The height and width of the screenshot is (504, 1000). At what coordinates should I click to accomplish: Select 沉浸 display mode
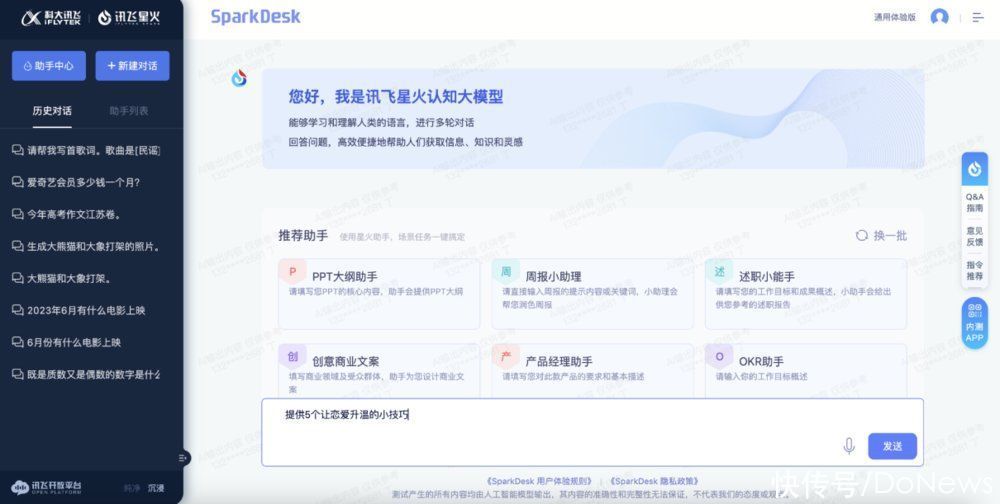pos(156,488)
